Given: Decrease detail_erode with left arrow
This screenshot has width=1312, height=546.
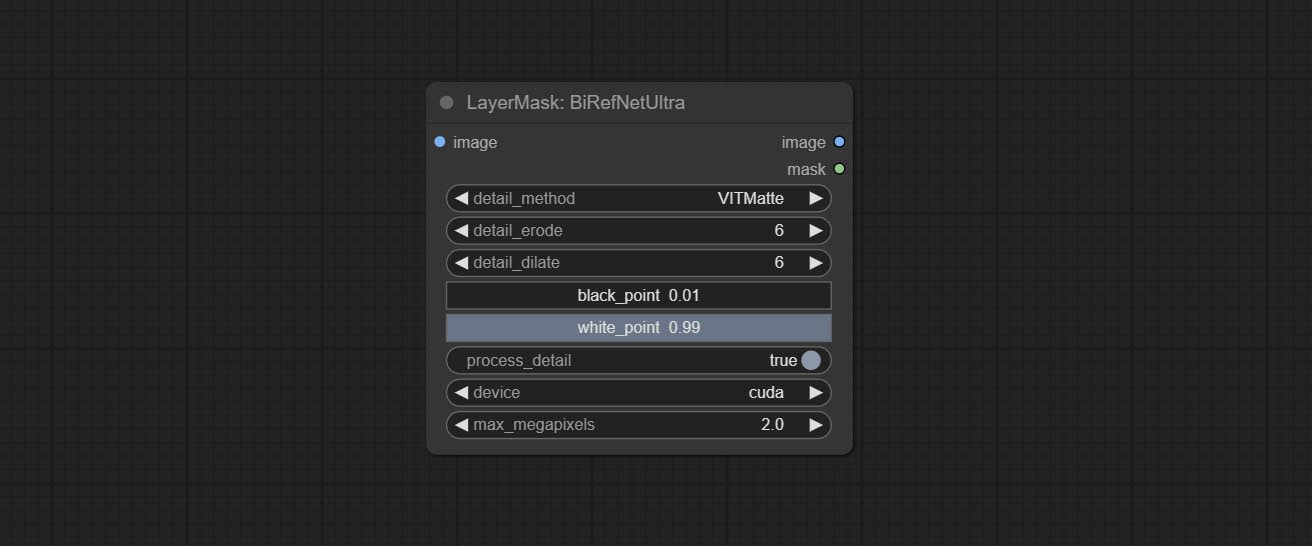Looking at the screenshot, I should (461, 231).
